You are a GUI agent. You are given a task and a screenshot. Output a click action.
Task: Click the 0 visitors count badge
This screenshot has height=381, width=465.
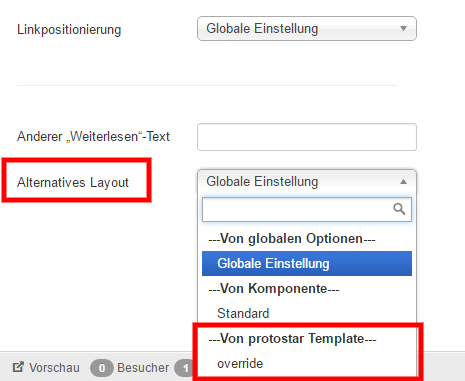[102, 368]
